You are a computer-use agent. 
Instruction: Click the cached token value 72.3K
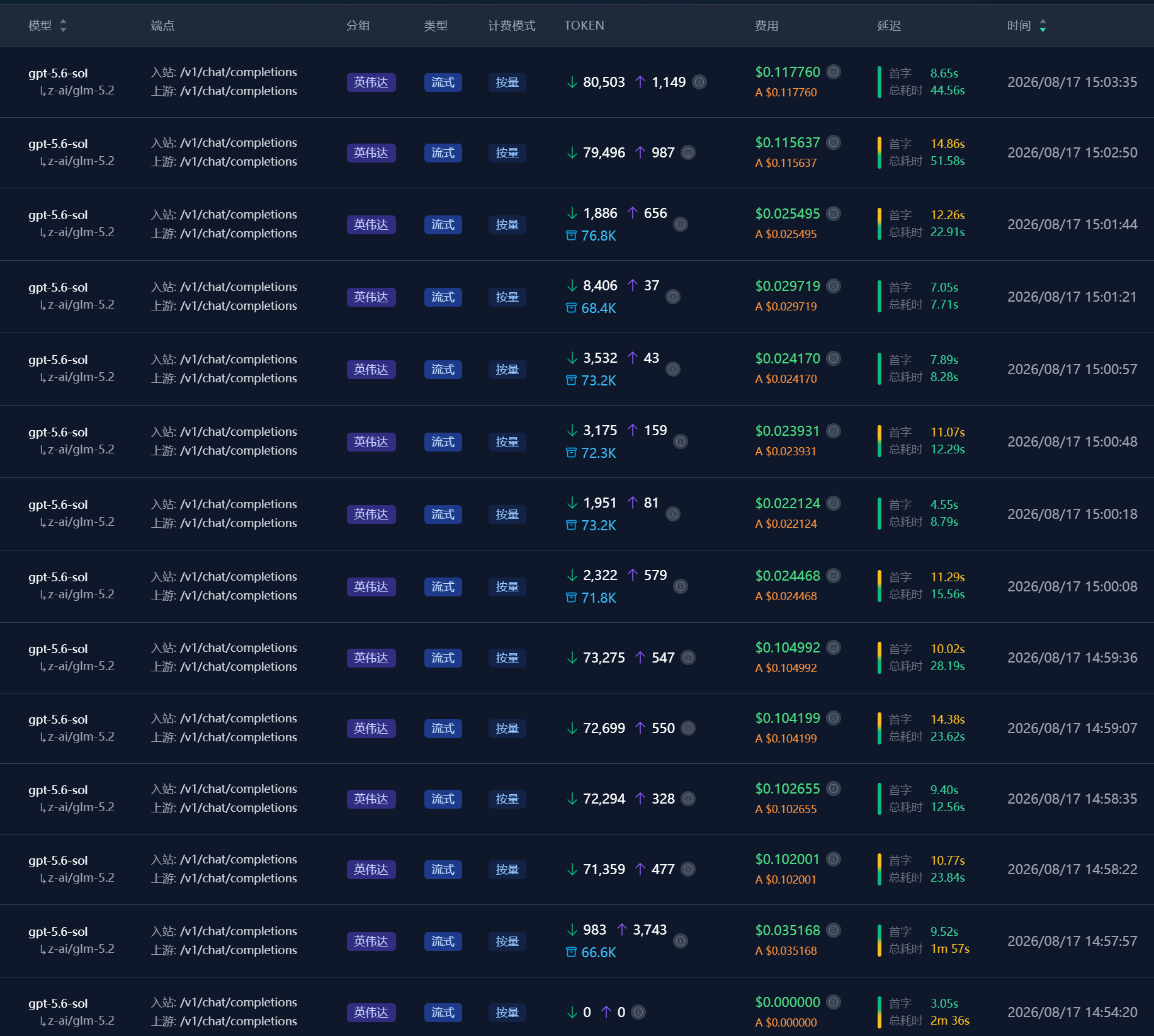coord(598,453)
